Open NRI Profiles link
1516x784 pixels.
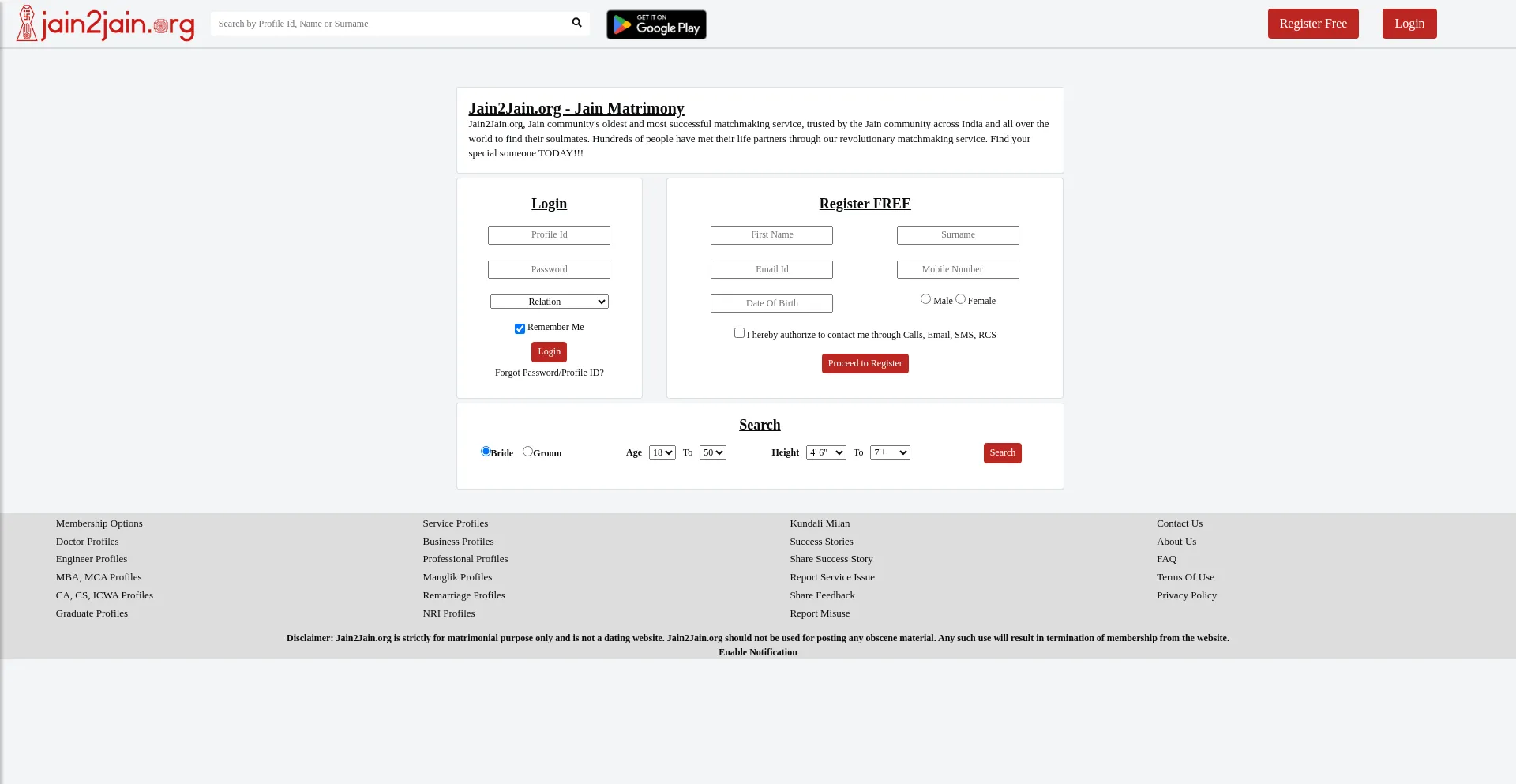[x=448, y=613]
